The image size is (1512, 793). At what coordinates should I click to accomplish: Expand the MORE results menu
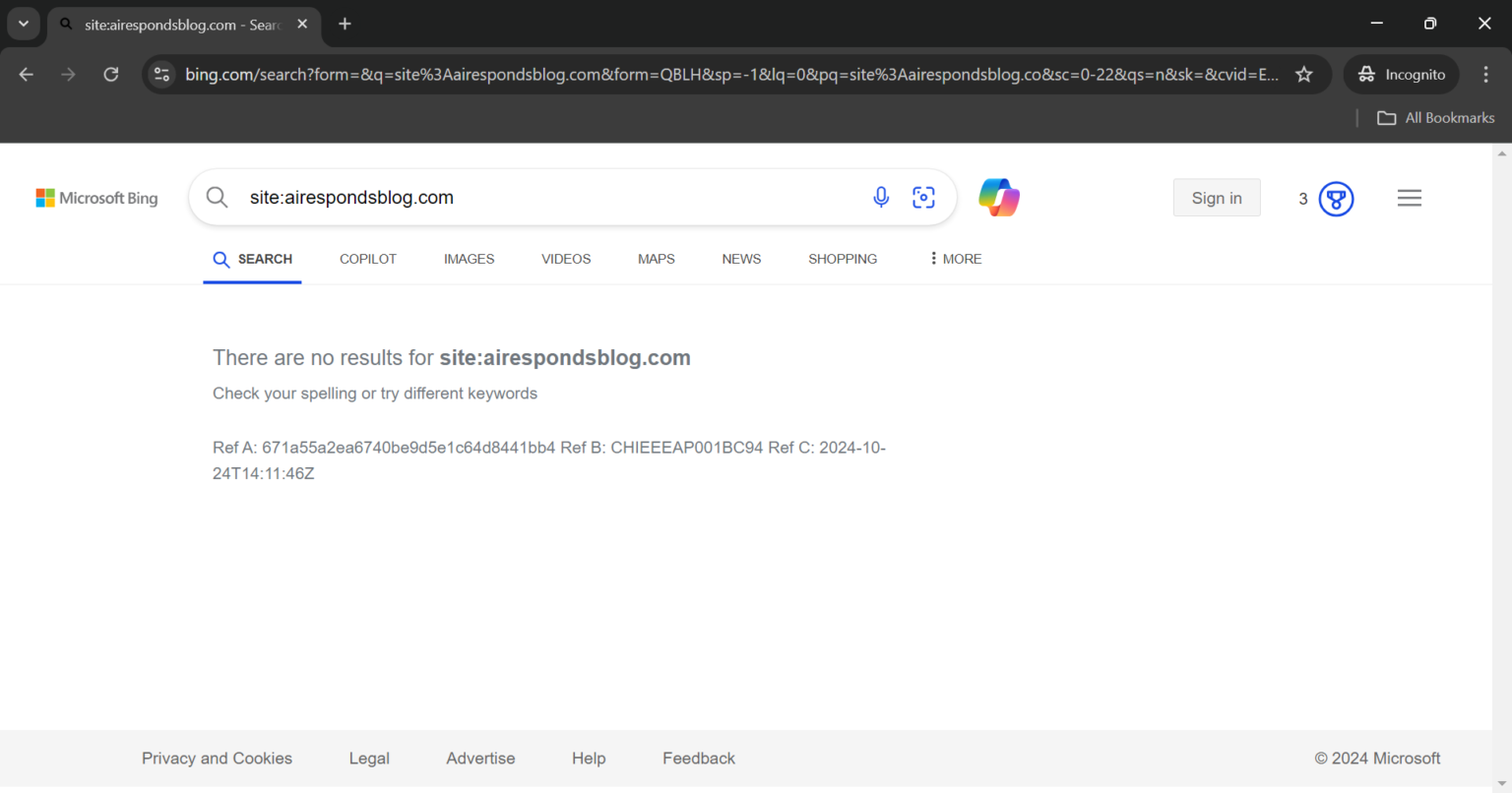[x=953, y=258]
